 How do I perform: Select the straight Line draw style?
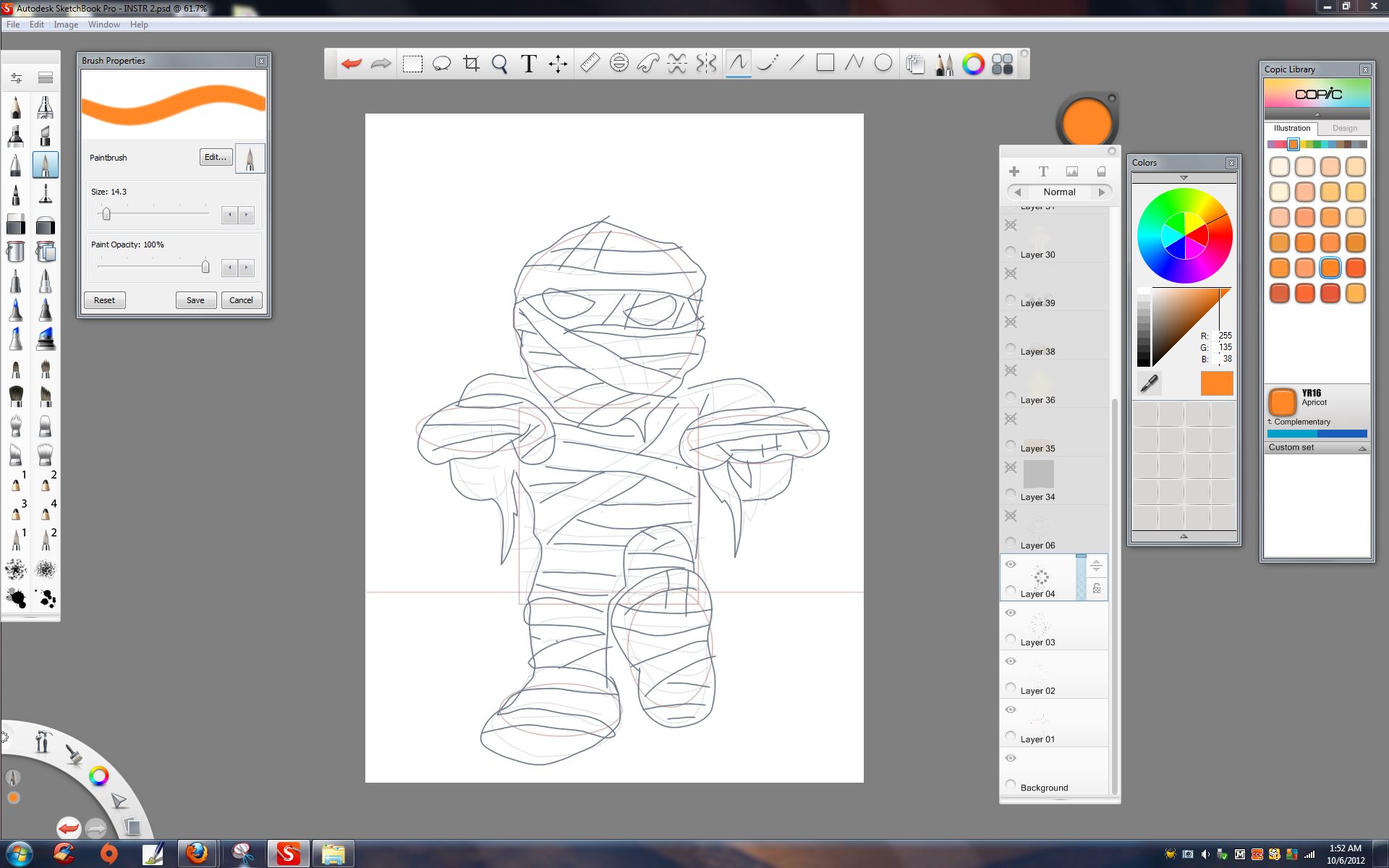[x=797, y=64]
